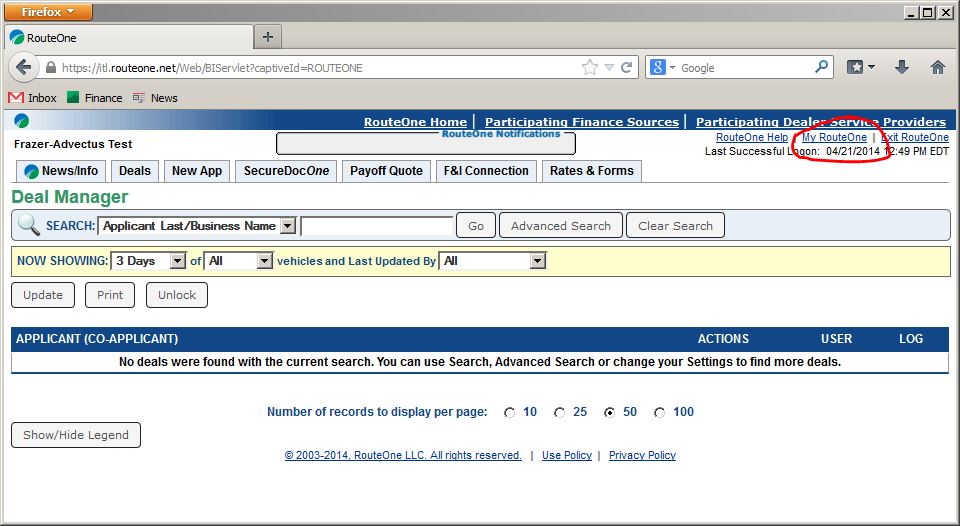Click the Clear Search button

675,225
